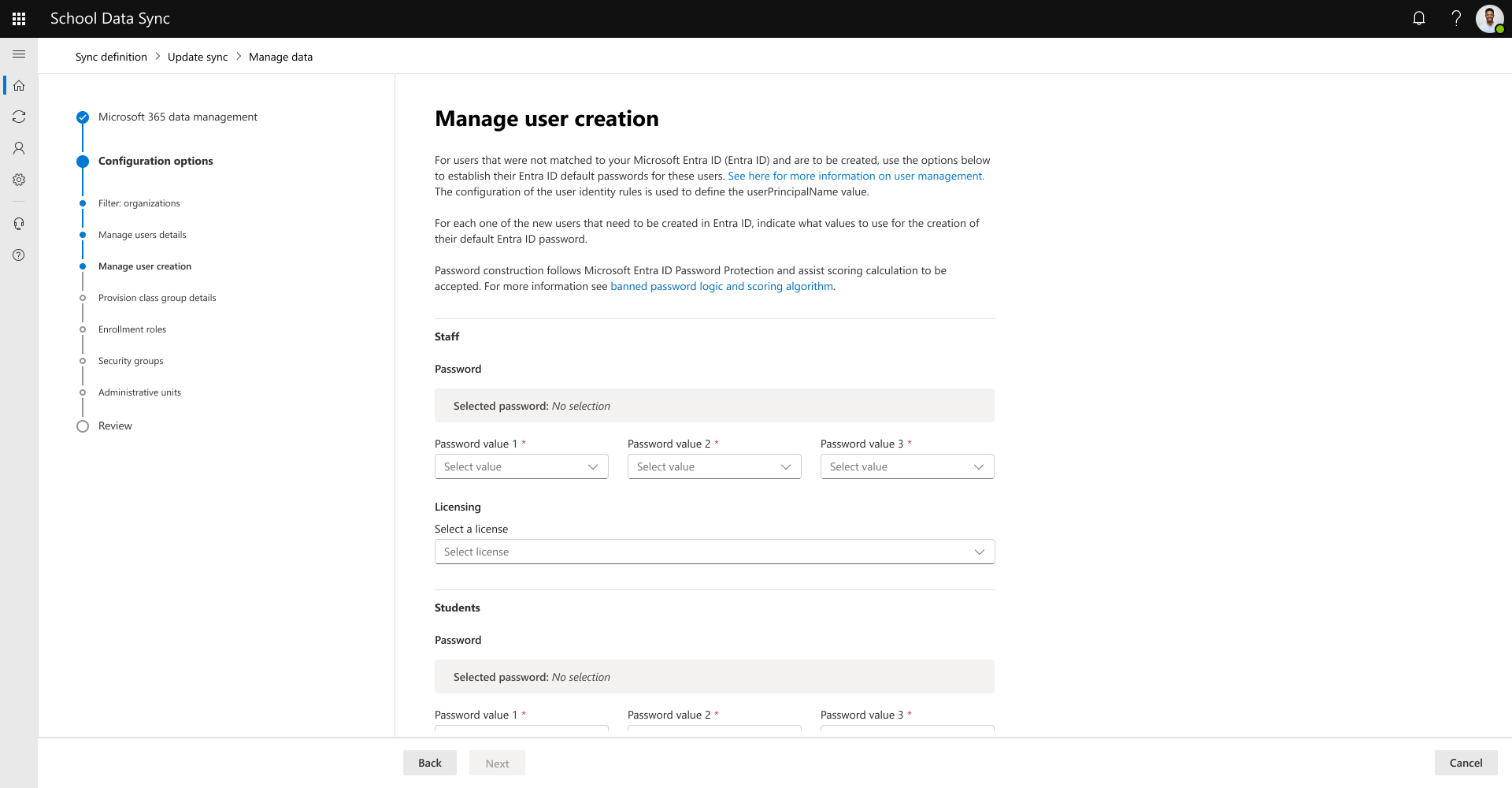
Task: Open Staff Password value 2 dropdown
Action: pyautogui.click(x=714, y=466)
